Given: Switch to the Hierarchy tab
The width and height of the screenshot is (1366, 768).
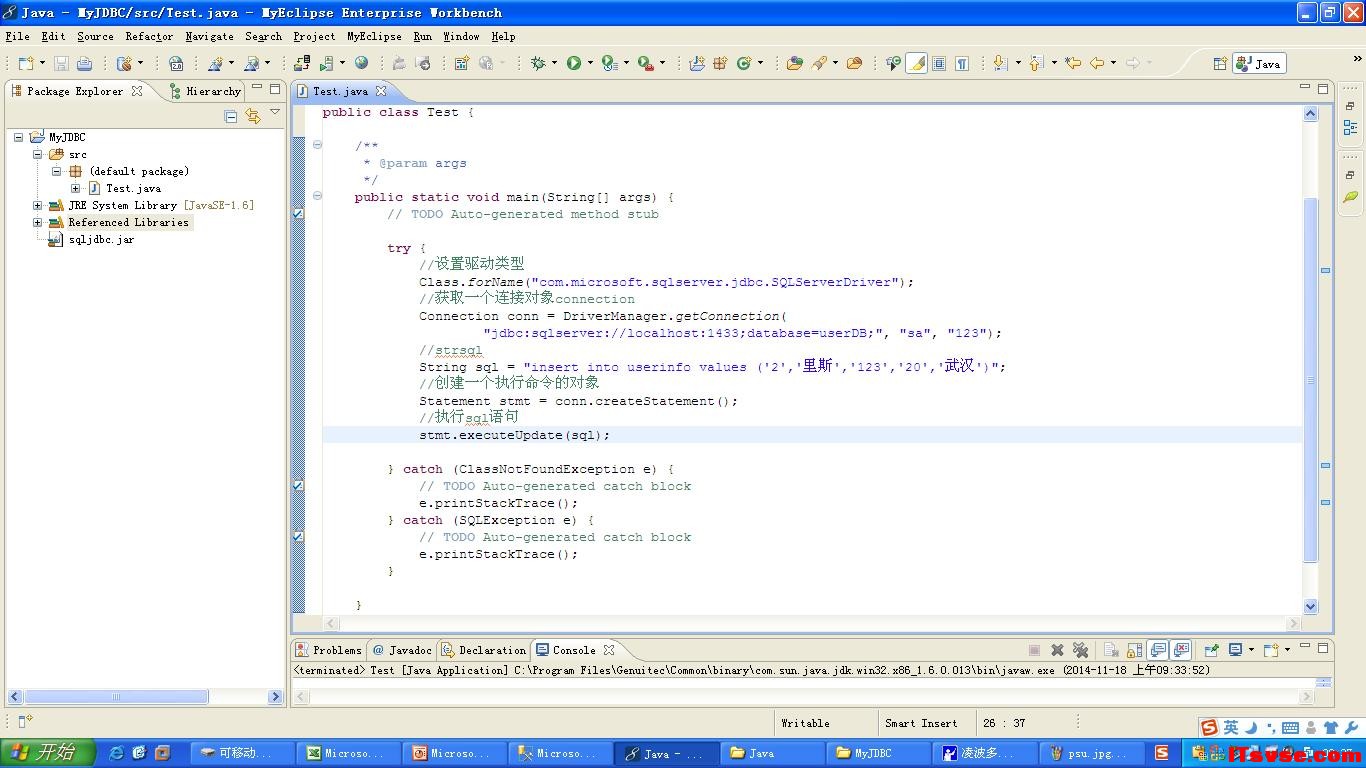Looking at the screenshot, I should tap(204, 91).
